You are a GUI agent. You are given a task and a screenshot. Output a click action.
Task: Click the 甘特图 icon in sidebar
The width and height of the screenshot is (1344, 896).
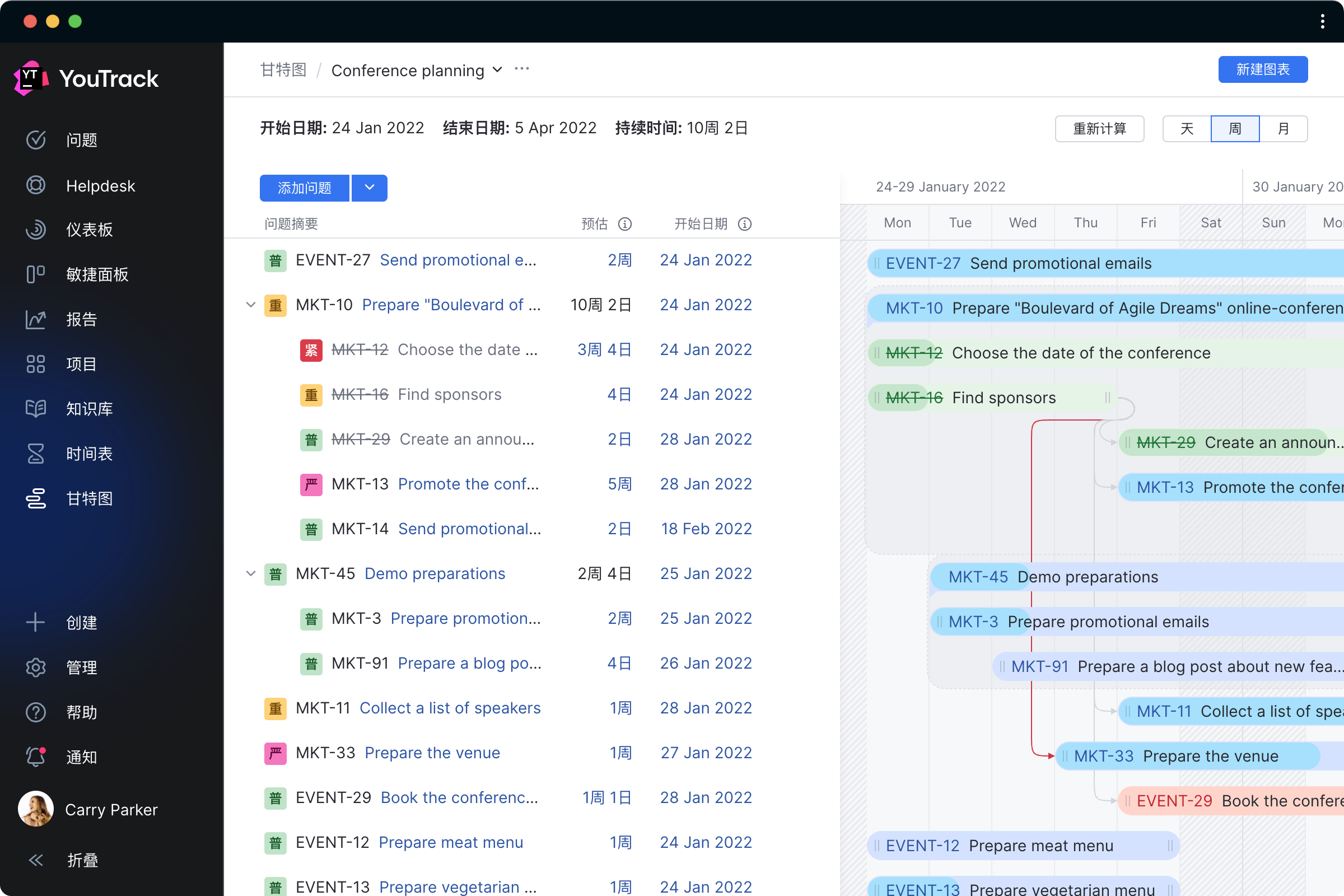click(36, 498)
